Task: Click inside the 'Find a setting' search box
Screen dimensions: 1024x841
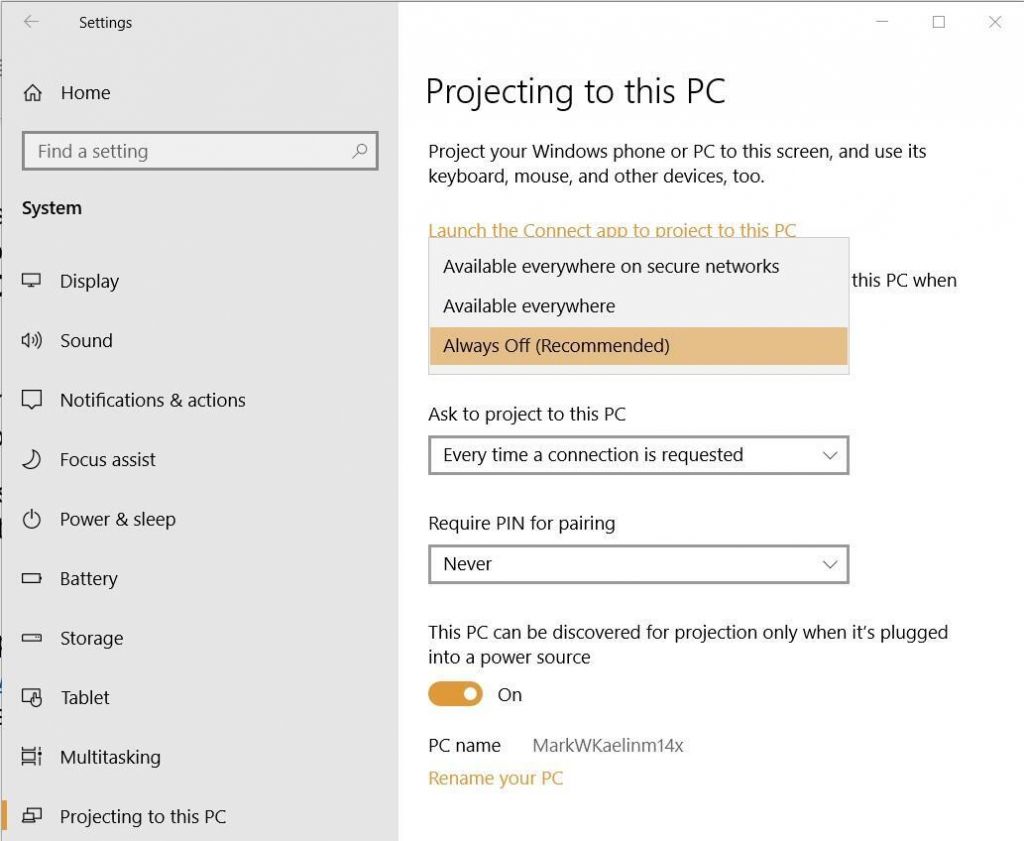Action: click(x=200, y=151)
